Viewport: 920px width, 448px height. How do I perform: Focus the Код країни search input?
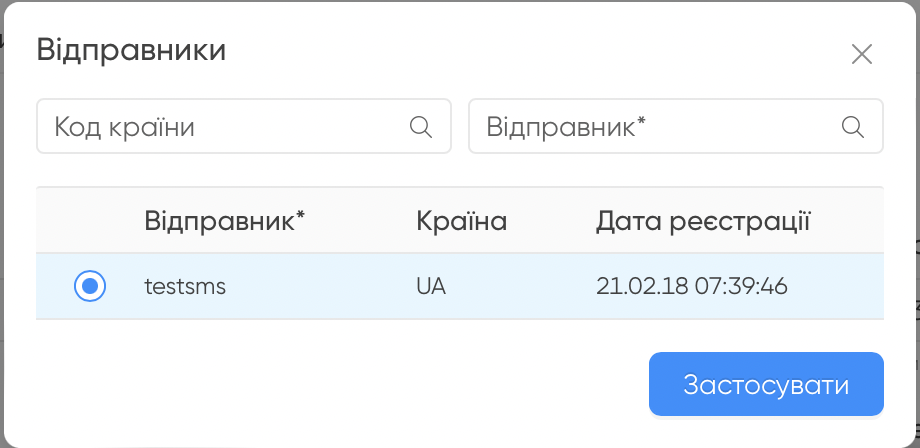243,126
